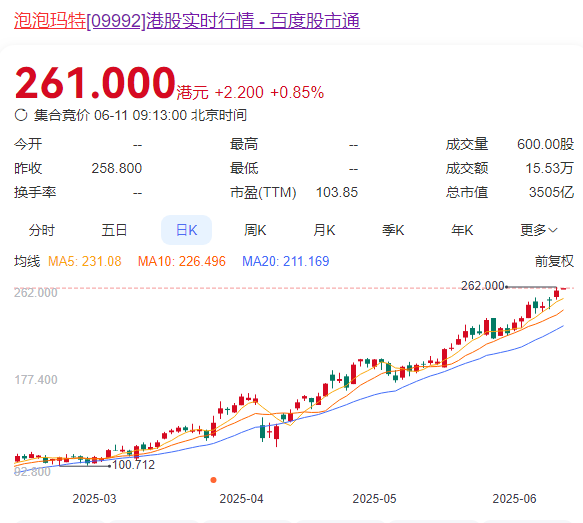Screen dimensions: 583x523
Task: Click the 最低 label
Action: (x=244, y=168)
